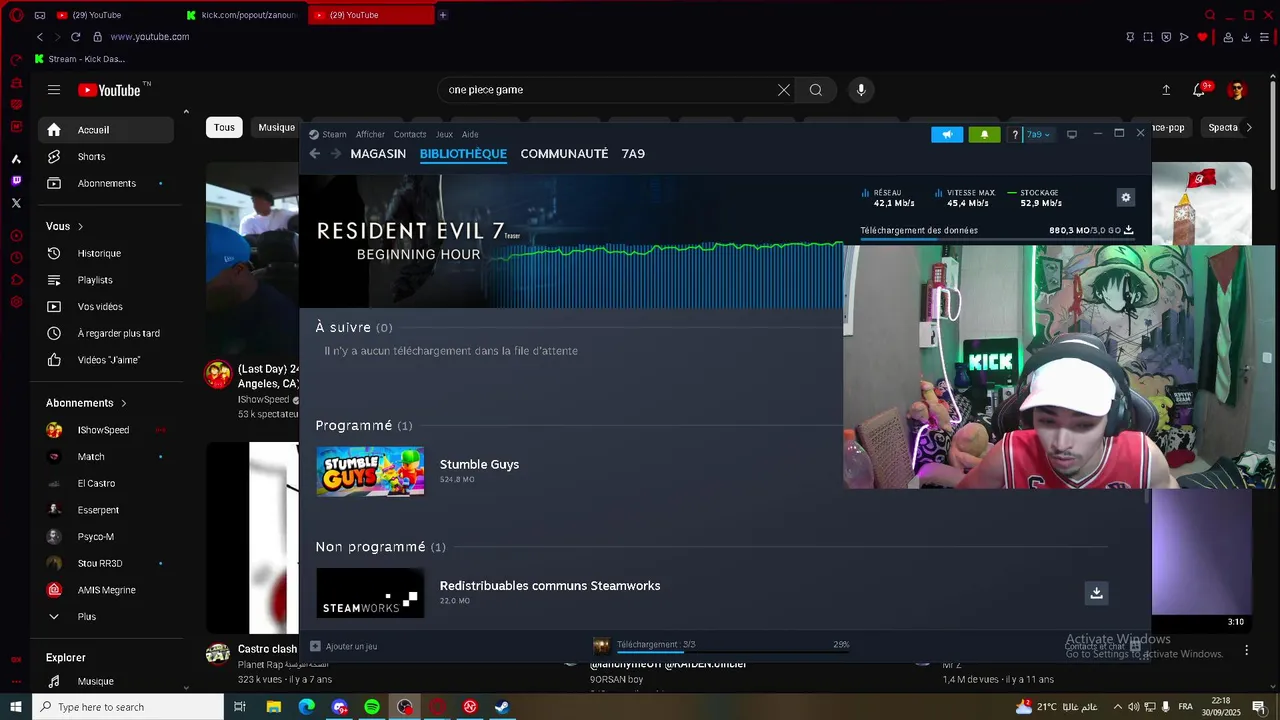Open YouTube create upload button
The image size is (1280, 720).
(1166, 90)
